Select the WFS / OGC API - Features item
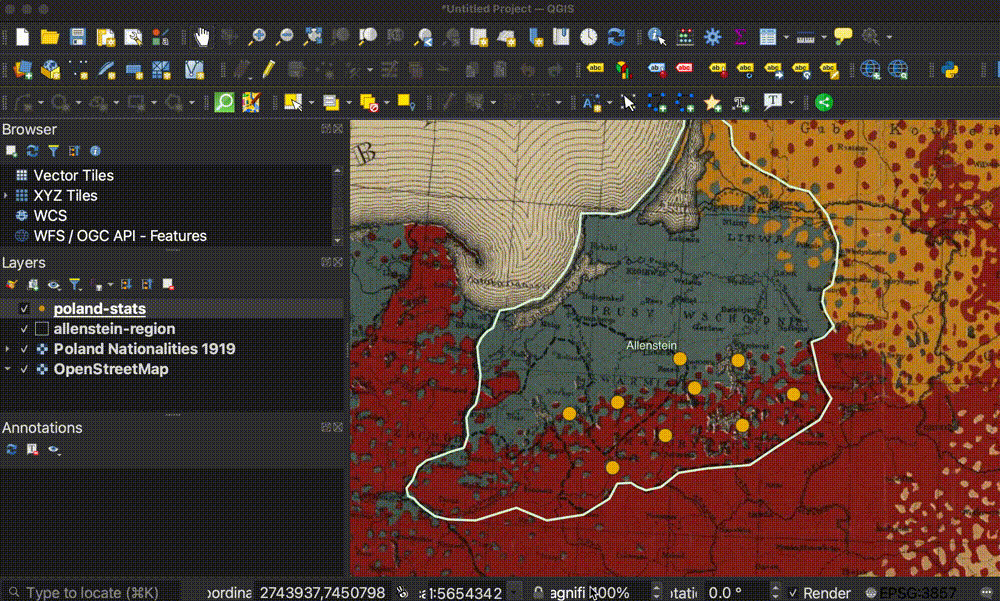This screenshot has height=601, width=1000. (x=120, y=236)
